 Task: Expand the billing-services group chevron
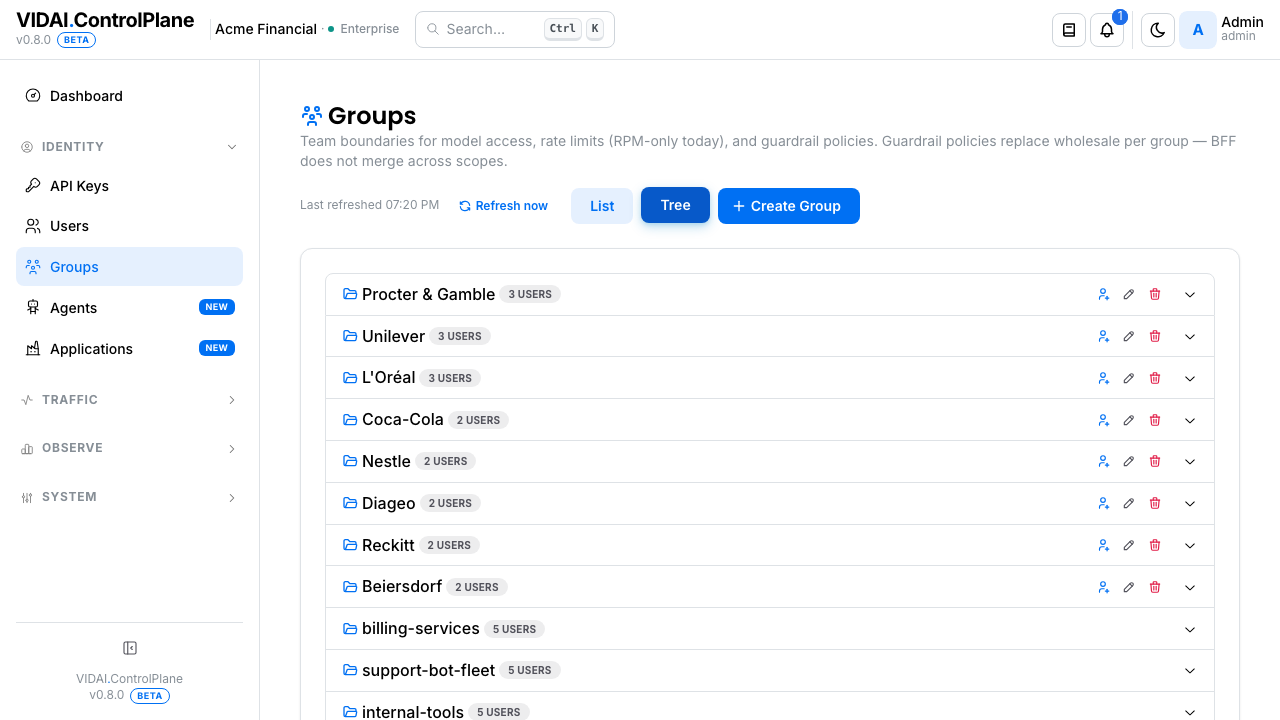(x=1190, y=629)
